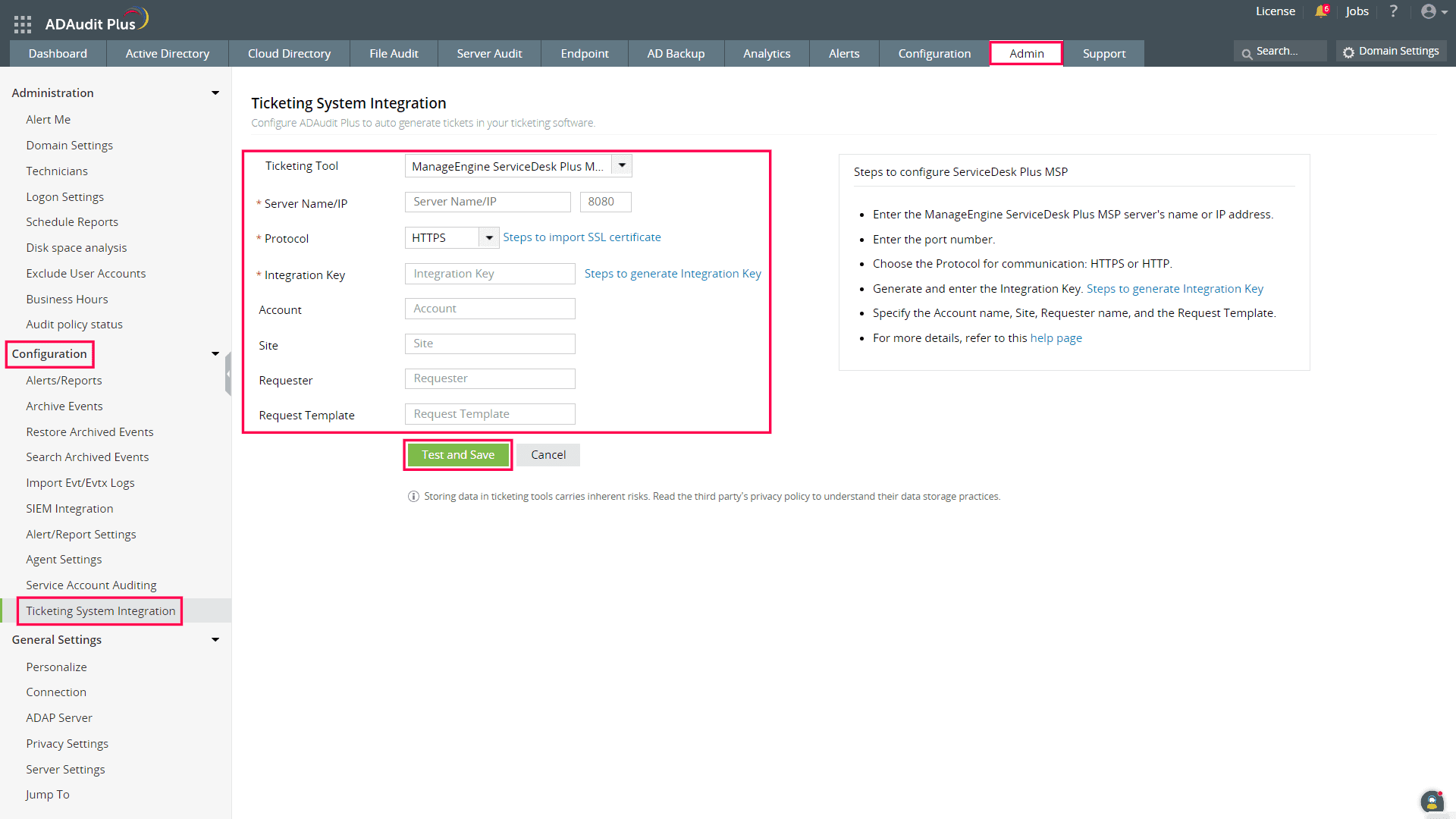Collapse the Configuration sidebar section
Image resolution: width=1456 pixels, height=819 pixels.
point(215,354)
